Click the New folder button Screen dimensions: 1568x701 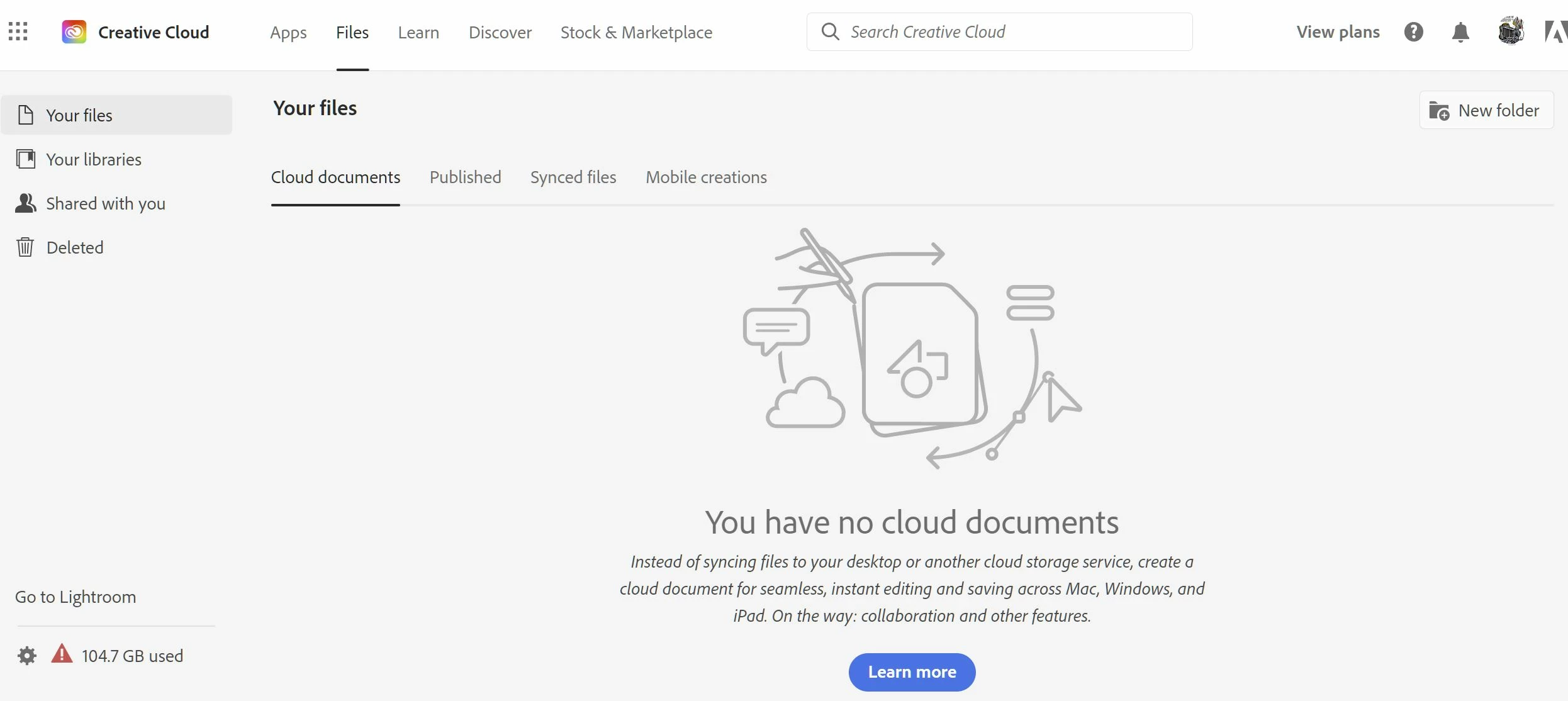coord(1486,110)
